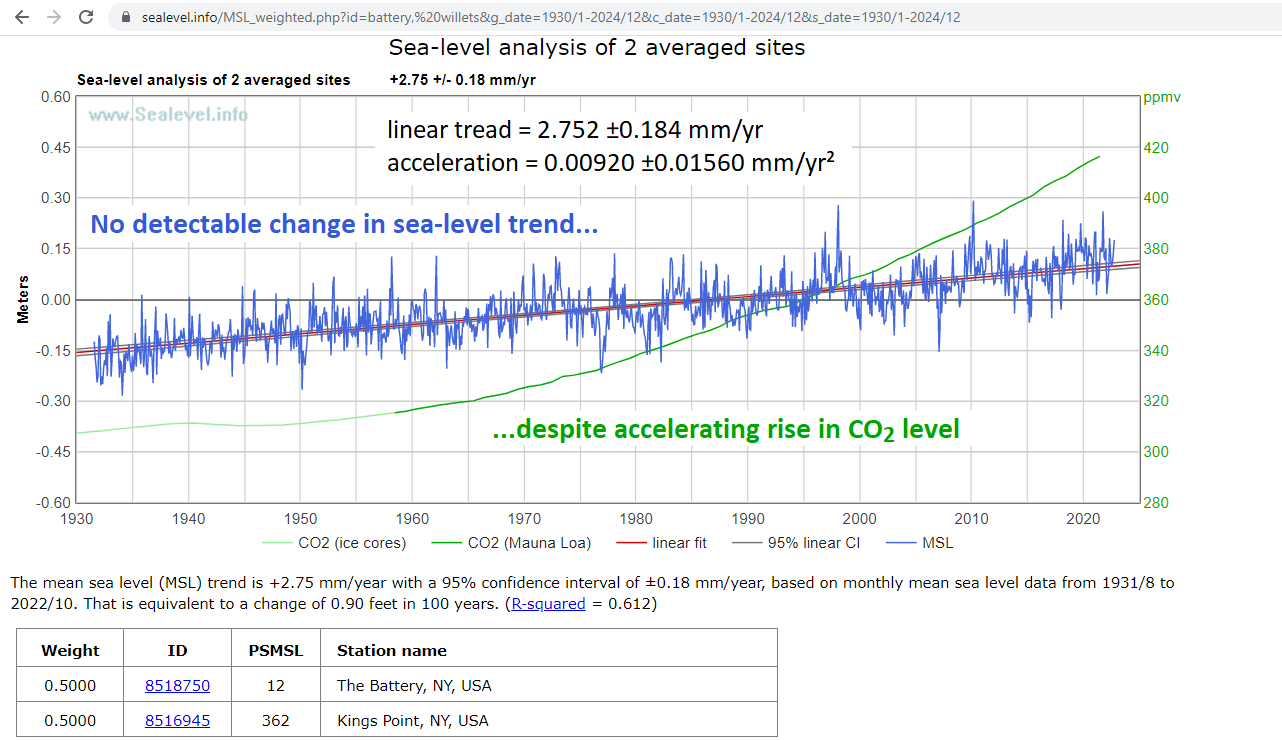The width and height of the screenshot is (1282, 740).
Task: Click the browser forward arrow
Action: (x=54, y=17)
